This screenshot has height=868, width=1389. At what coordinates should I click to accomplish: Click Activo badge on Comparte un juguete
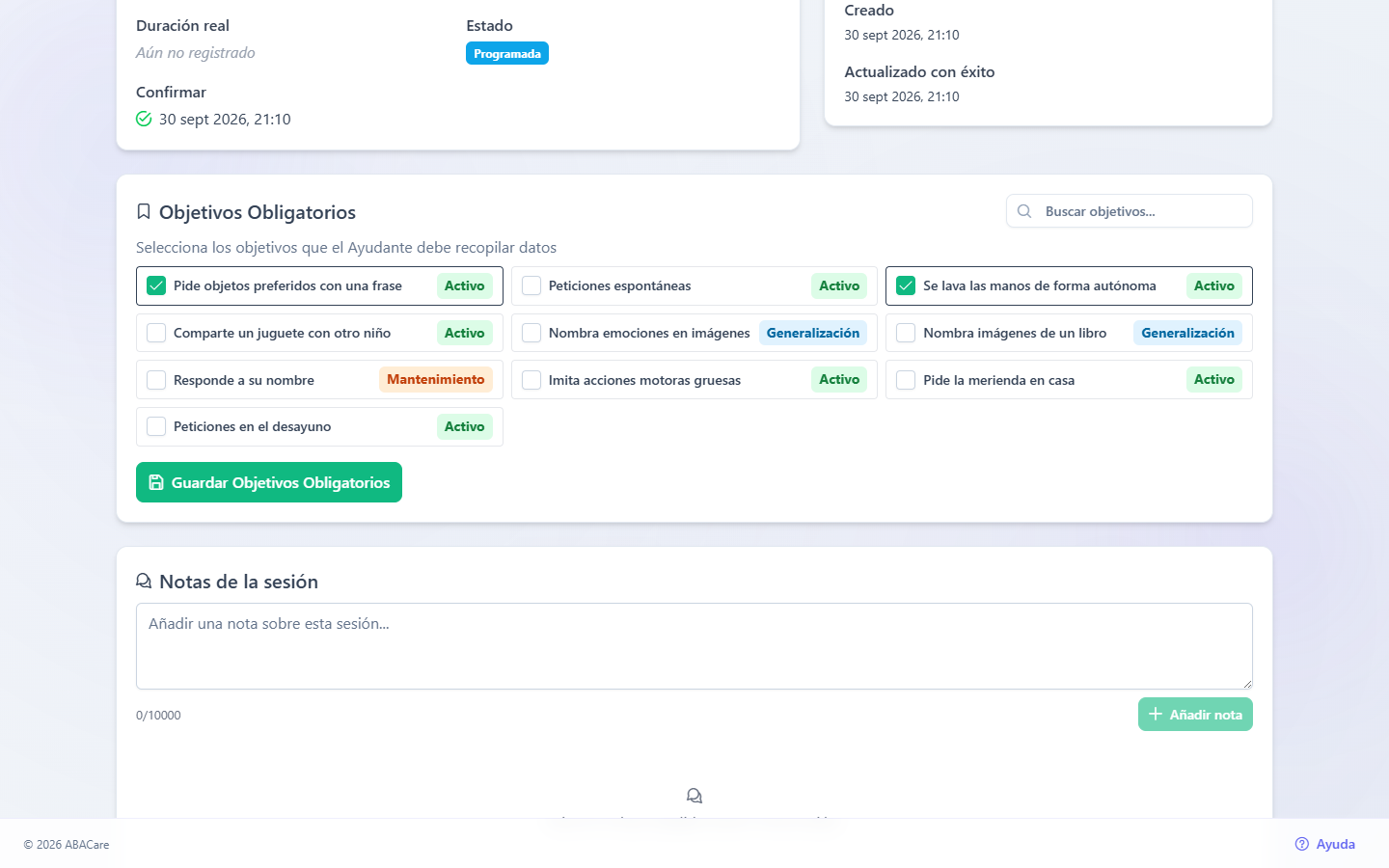pos(465,333)
